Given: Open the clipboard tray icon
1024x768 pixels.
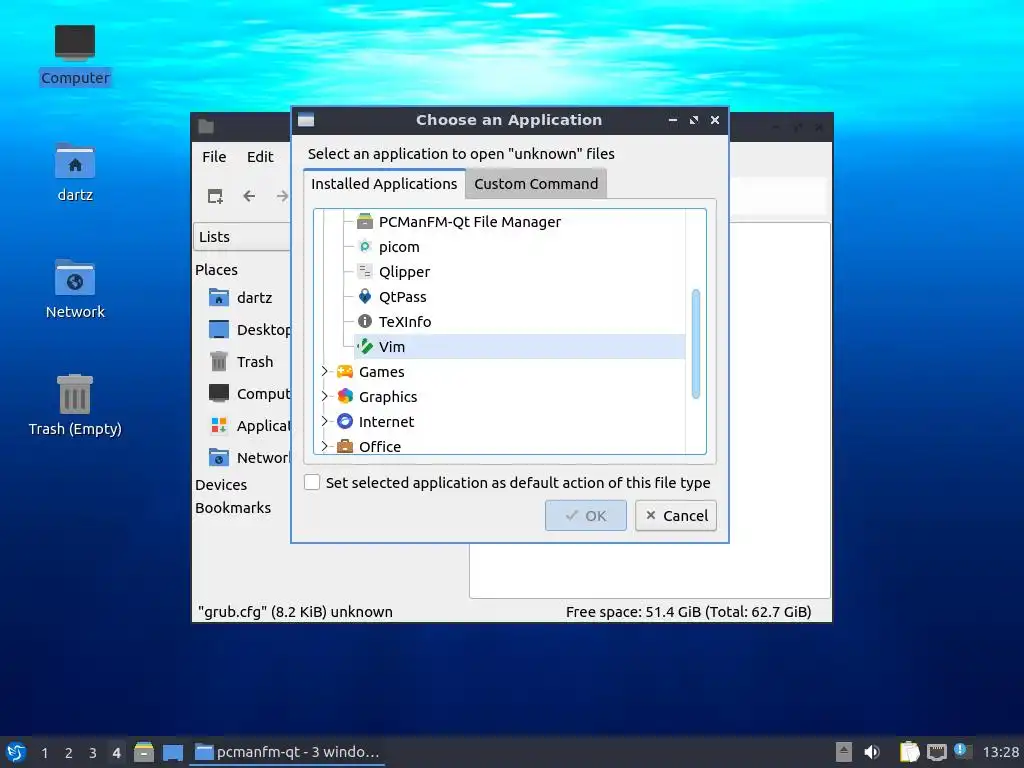Looking at the screenshot, I should (910, 752).
